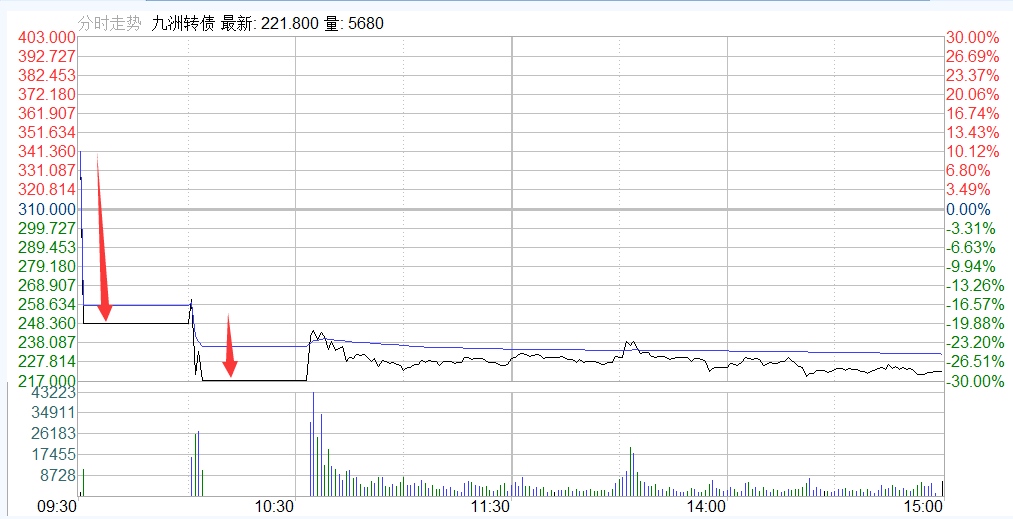Select the 11:30 time axis label
The image size is (1013, 519).
click(490, 507)
